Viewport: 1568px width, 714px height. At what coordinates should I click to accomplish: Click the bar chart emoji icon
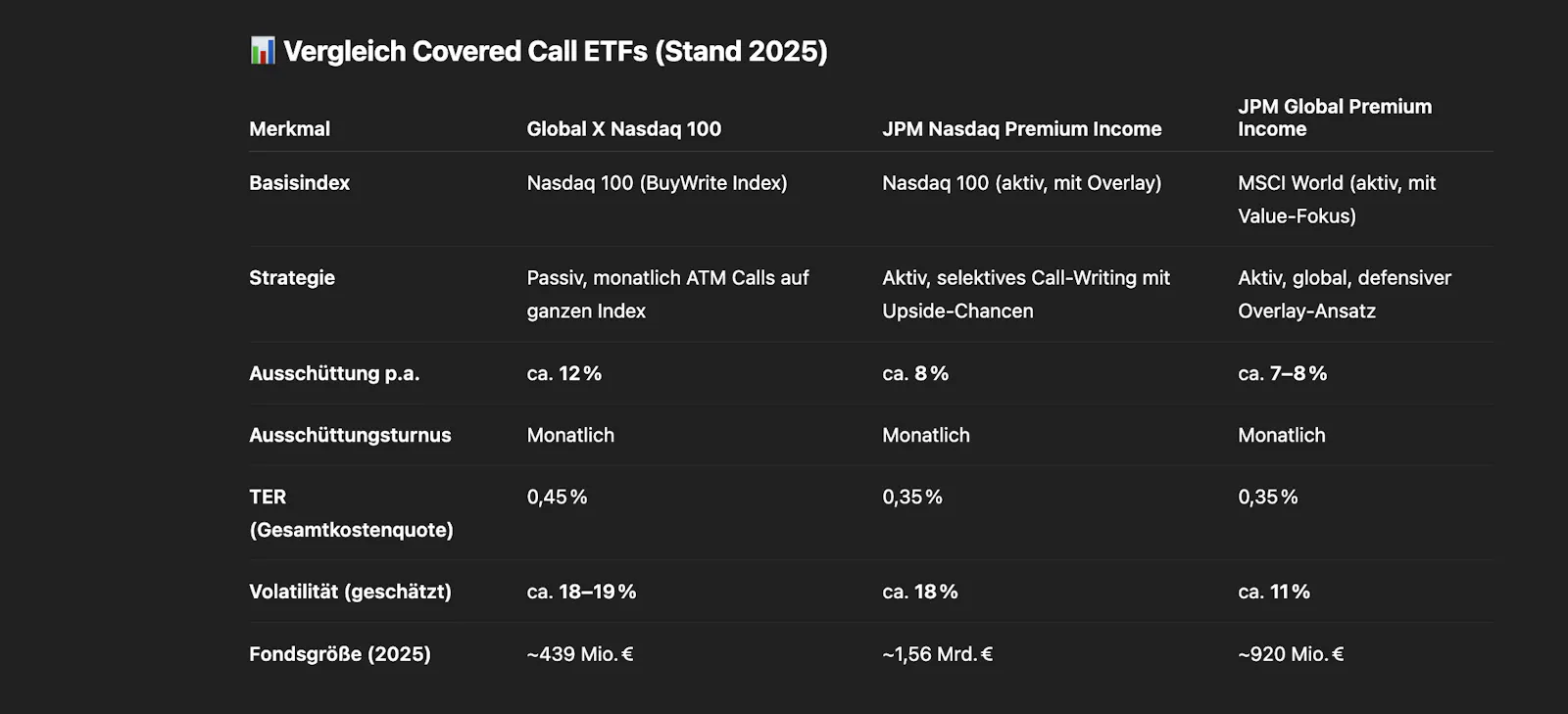262,51
